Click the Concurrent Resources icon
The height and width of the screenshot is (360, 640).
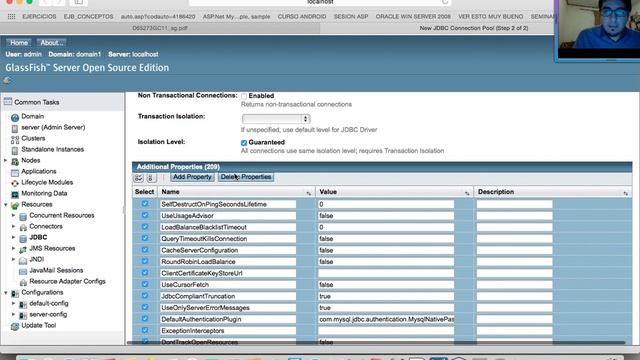(23, 217)
